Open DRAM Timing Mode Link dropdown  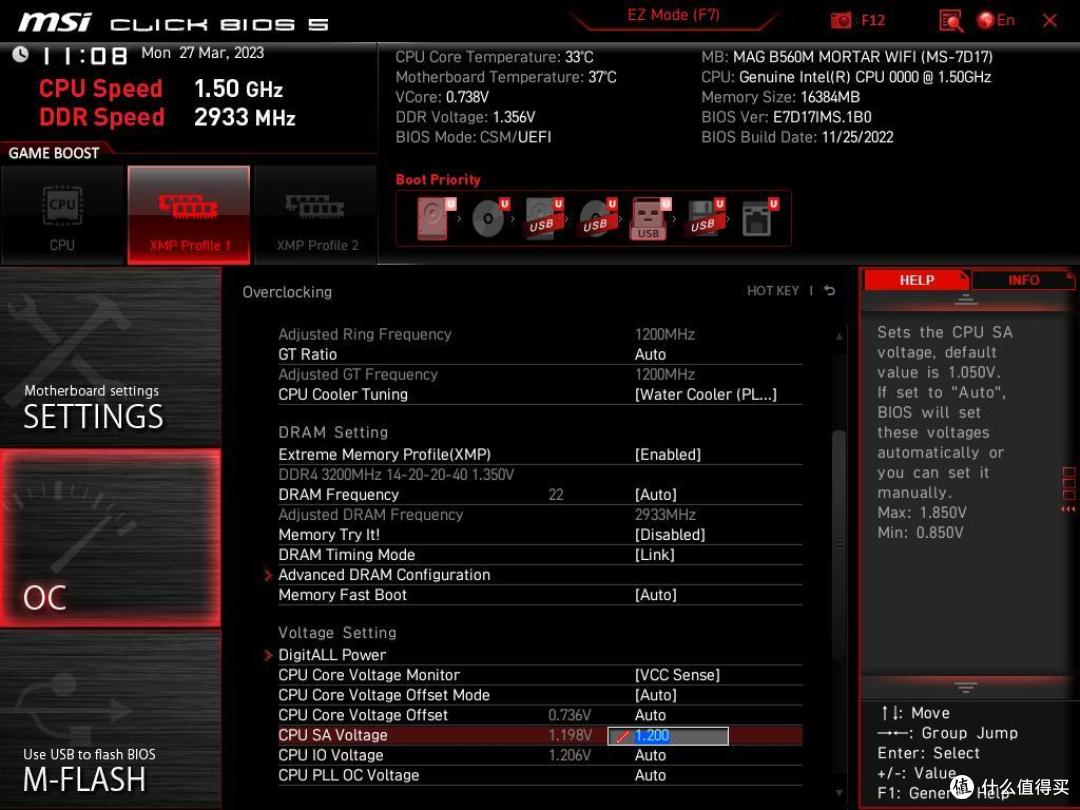(654, 554)
